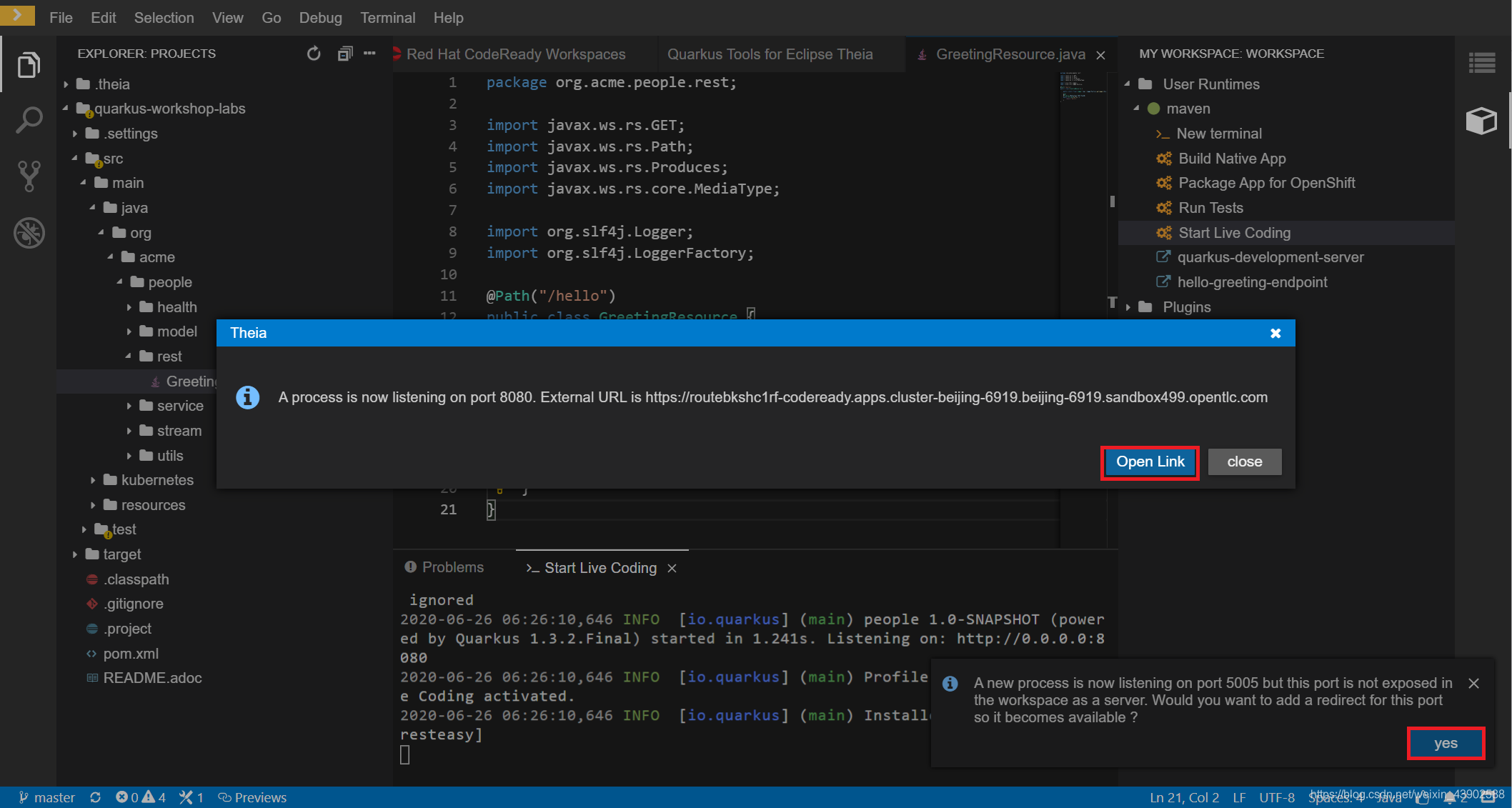
Task: Expand the Plugins section in workspace
Action: [x=1128, y=307]
